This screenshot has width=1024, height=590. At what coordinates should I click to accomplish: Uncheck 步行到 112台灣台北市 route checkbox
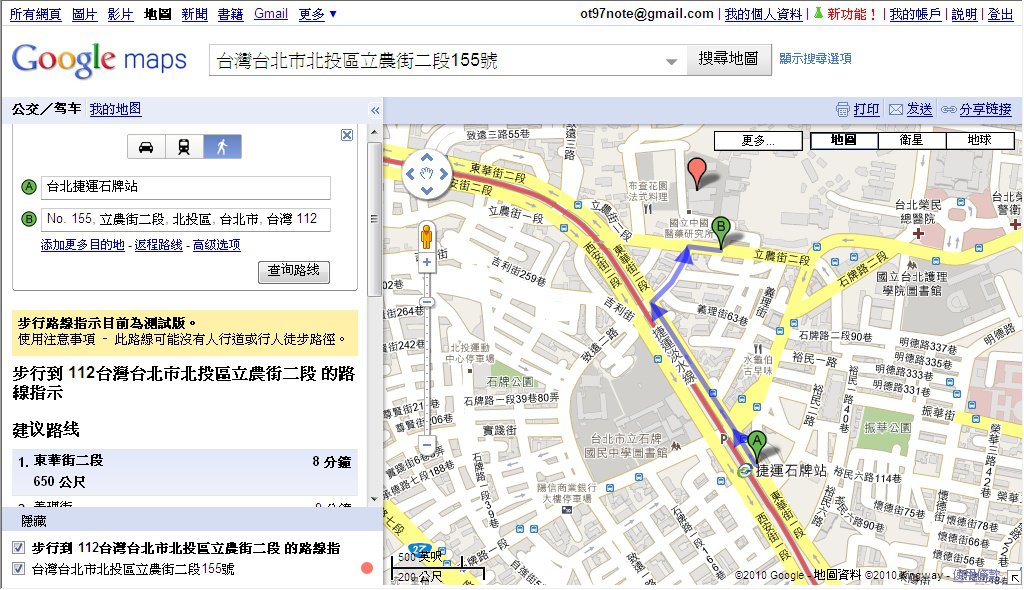tap(18, 548)
